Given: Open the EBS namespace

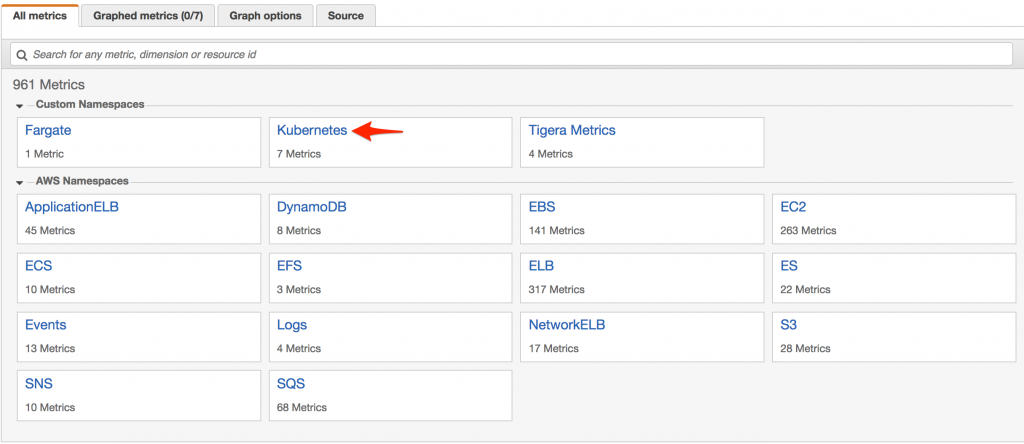Looking at the screenshot, I should point(542,207).
